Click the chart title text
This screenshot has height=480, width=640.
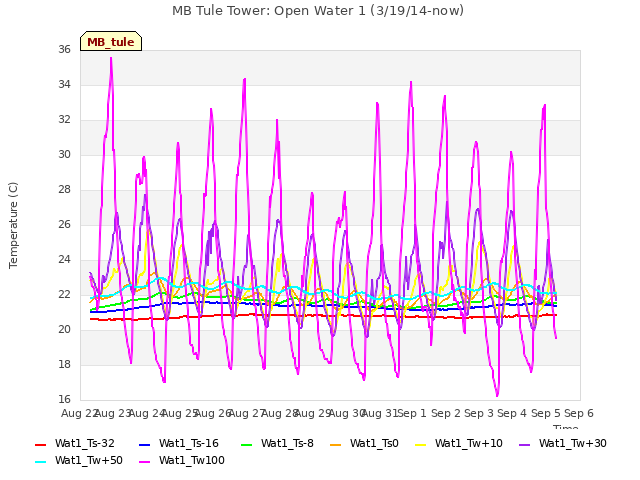318,11
